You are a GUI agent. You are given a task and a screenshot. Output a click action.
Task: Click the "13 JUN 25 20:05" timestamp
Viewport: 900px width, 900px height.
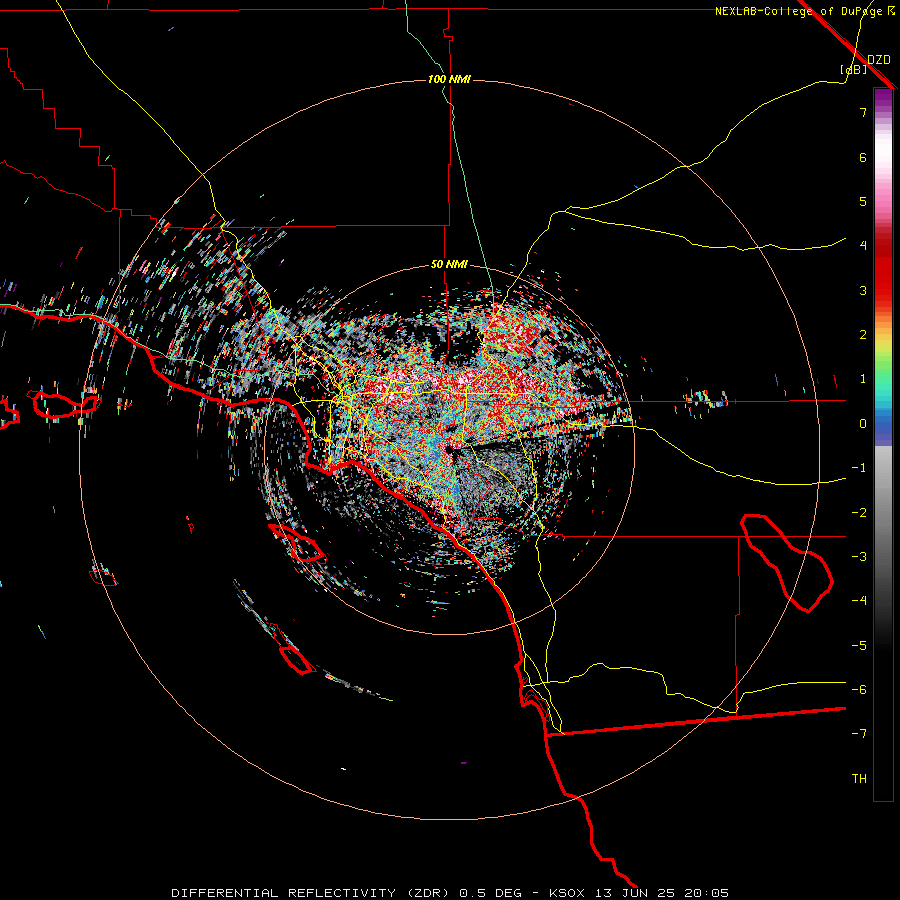point(663,893)
